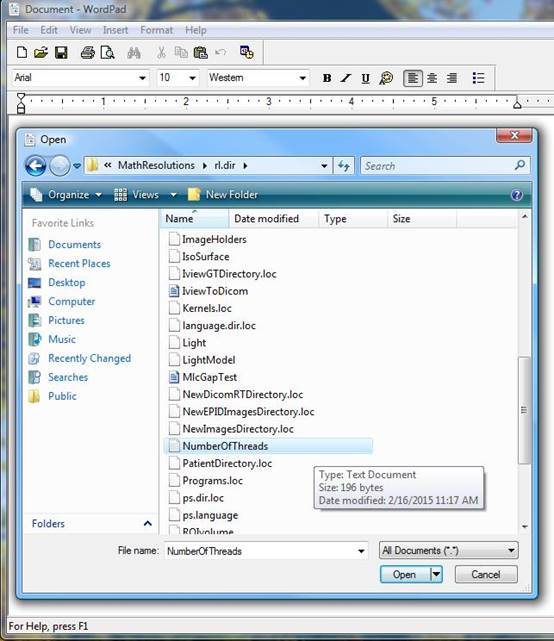
Task: Click the Open folder icon in WordPad toolbar
Action: pos(41,52)
